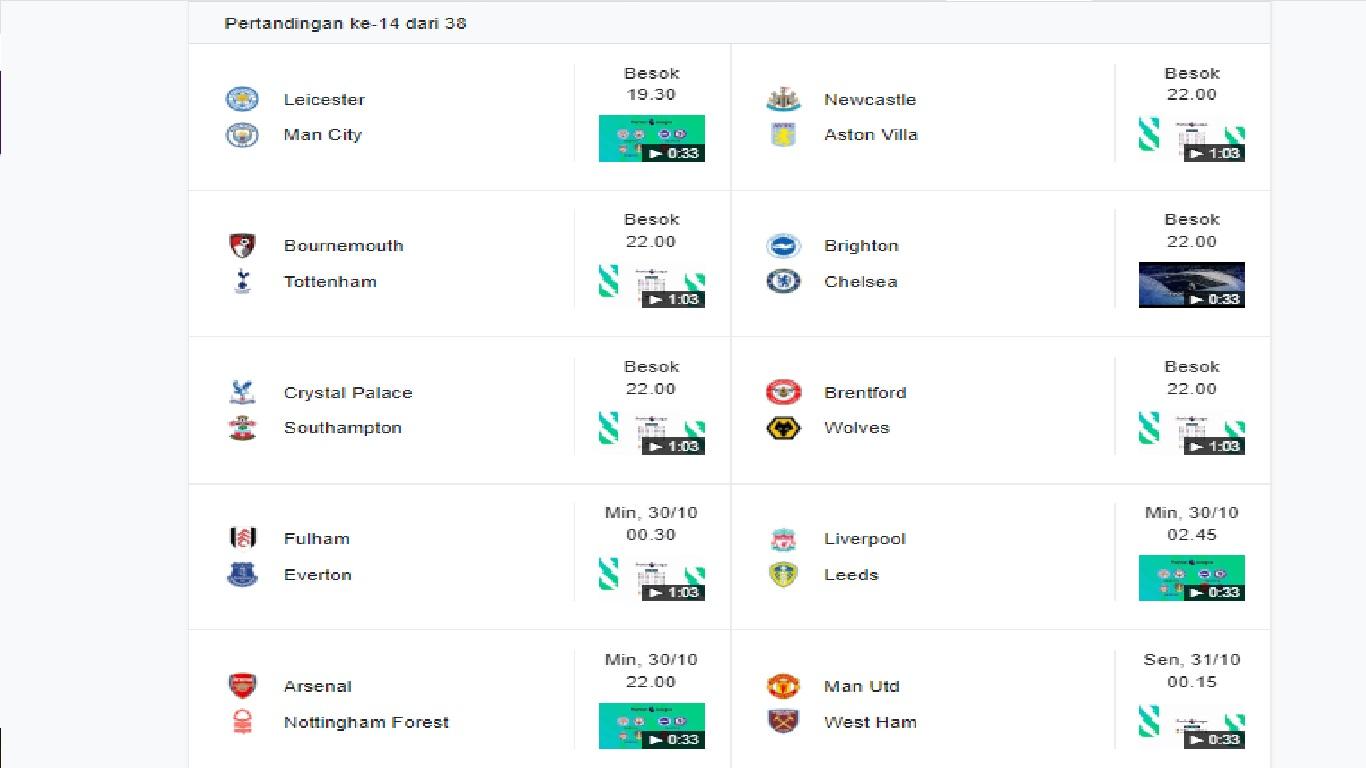Click the West Ham team name link
Screen dimensions: 1366x768
(869, 721)
